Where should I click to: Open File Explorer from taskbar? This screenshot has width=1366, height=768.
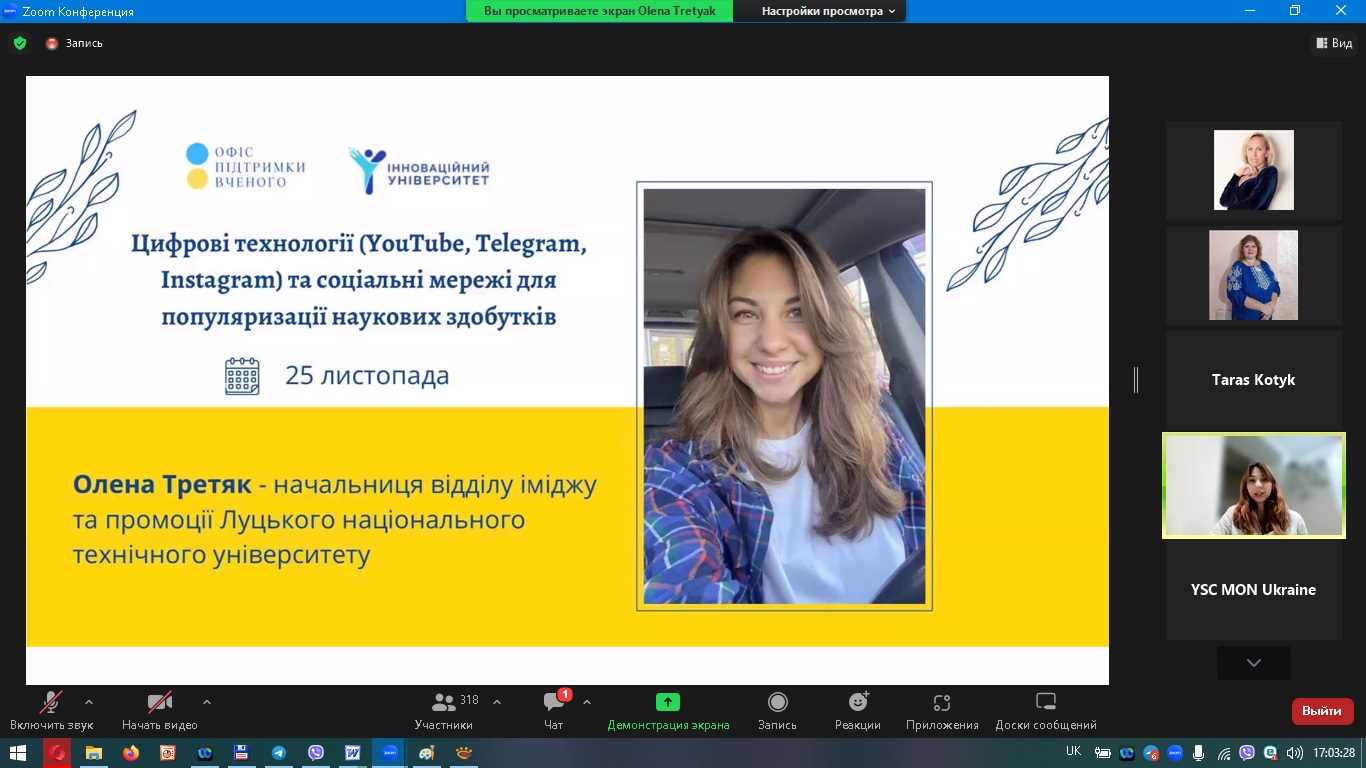click(x=94, y=753)
